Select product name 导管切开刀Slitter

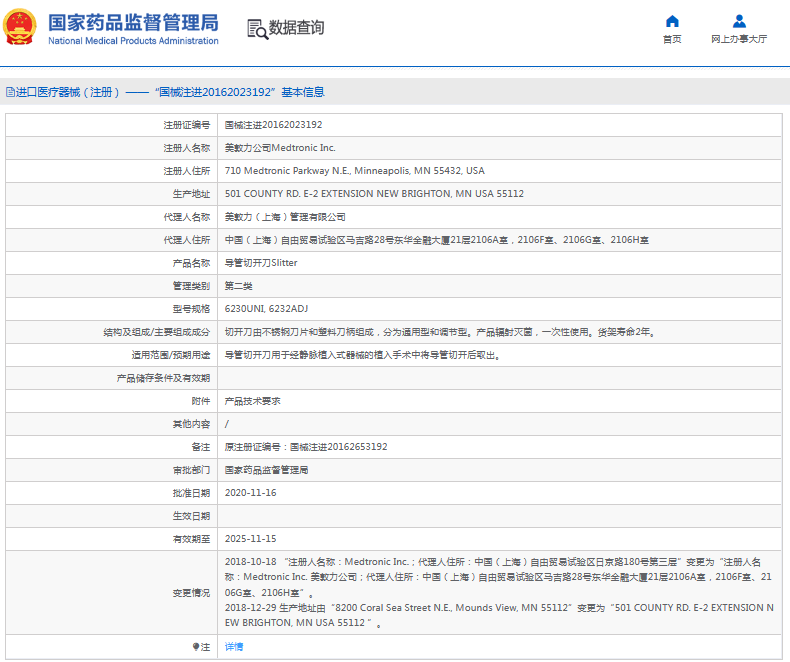pyautogui.click(x=261, y=263)
